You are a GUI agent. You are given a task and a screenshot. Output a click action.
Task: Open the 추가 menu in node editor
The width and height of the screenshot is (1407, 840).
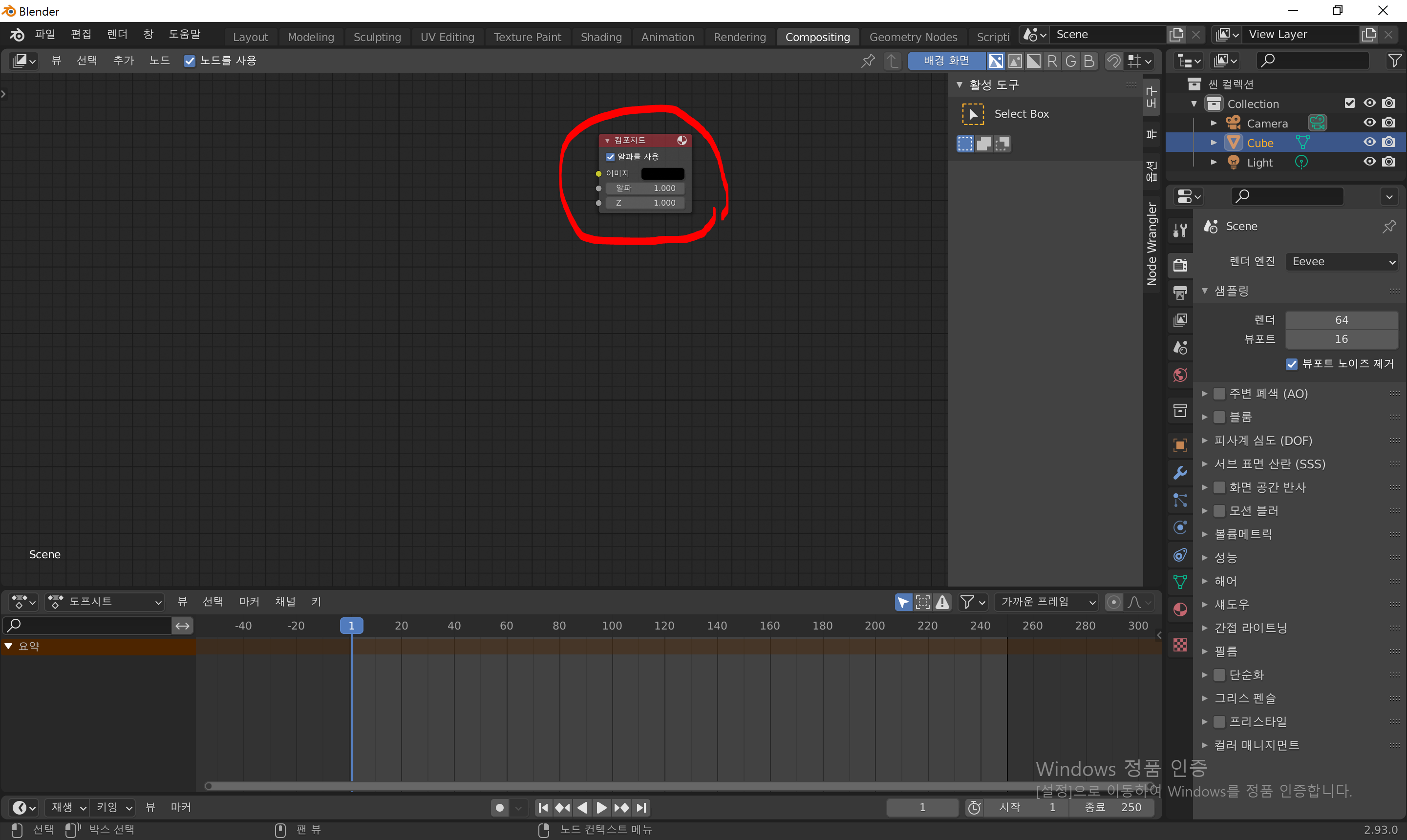pyautogui.click(x=123, y=61)
